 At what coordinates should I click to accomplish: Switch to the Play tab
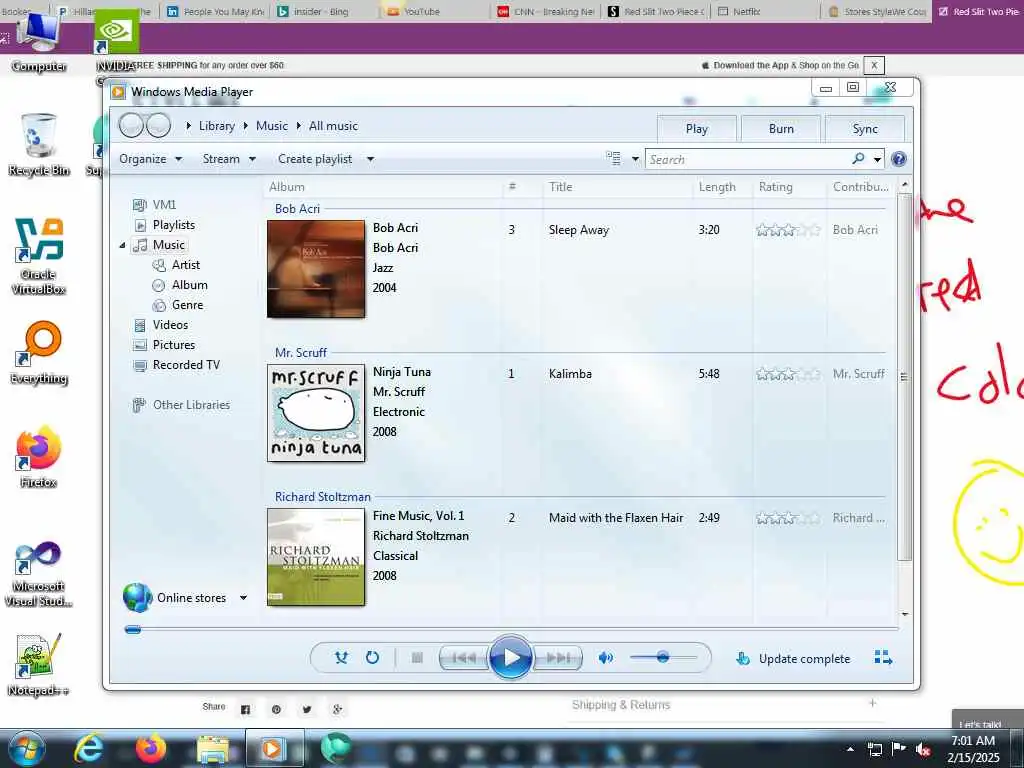pyautogui.click(x=697, y=129)
